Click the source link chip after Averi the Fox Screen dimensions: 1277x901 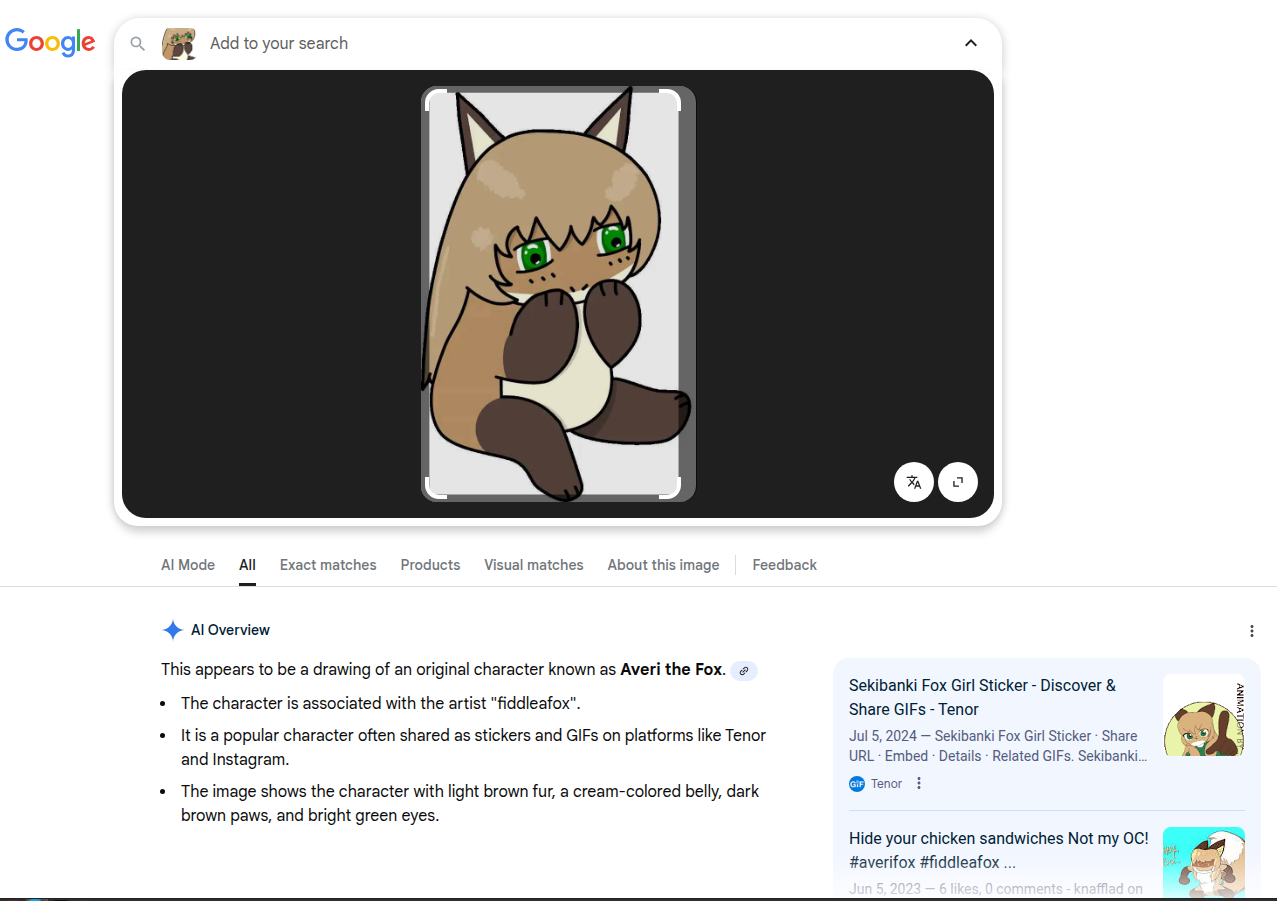pos(744,671)
